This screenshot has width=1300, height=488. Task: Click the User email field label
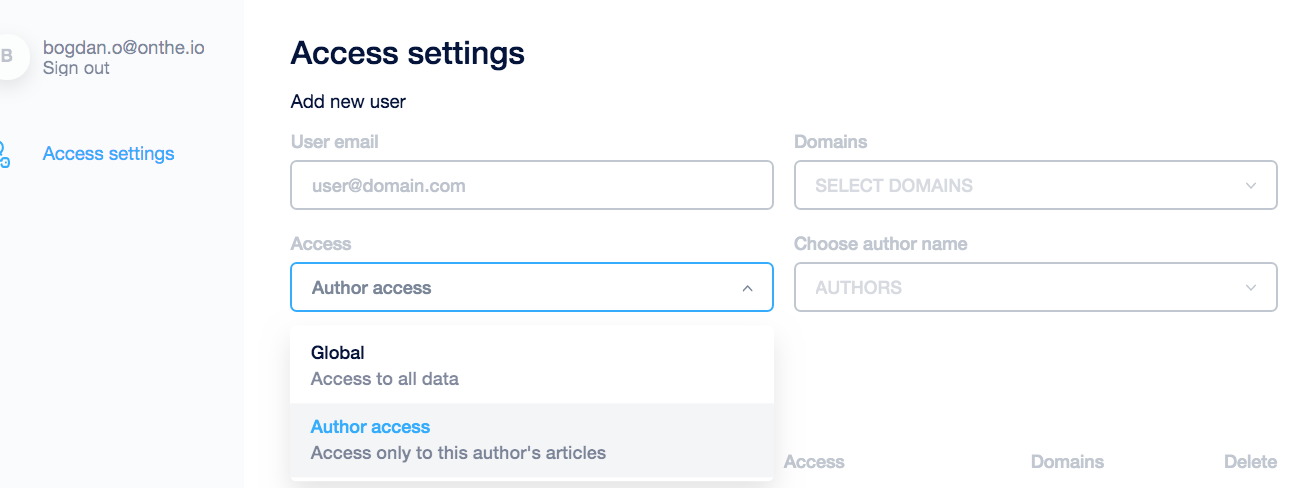coord(335,142)
